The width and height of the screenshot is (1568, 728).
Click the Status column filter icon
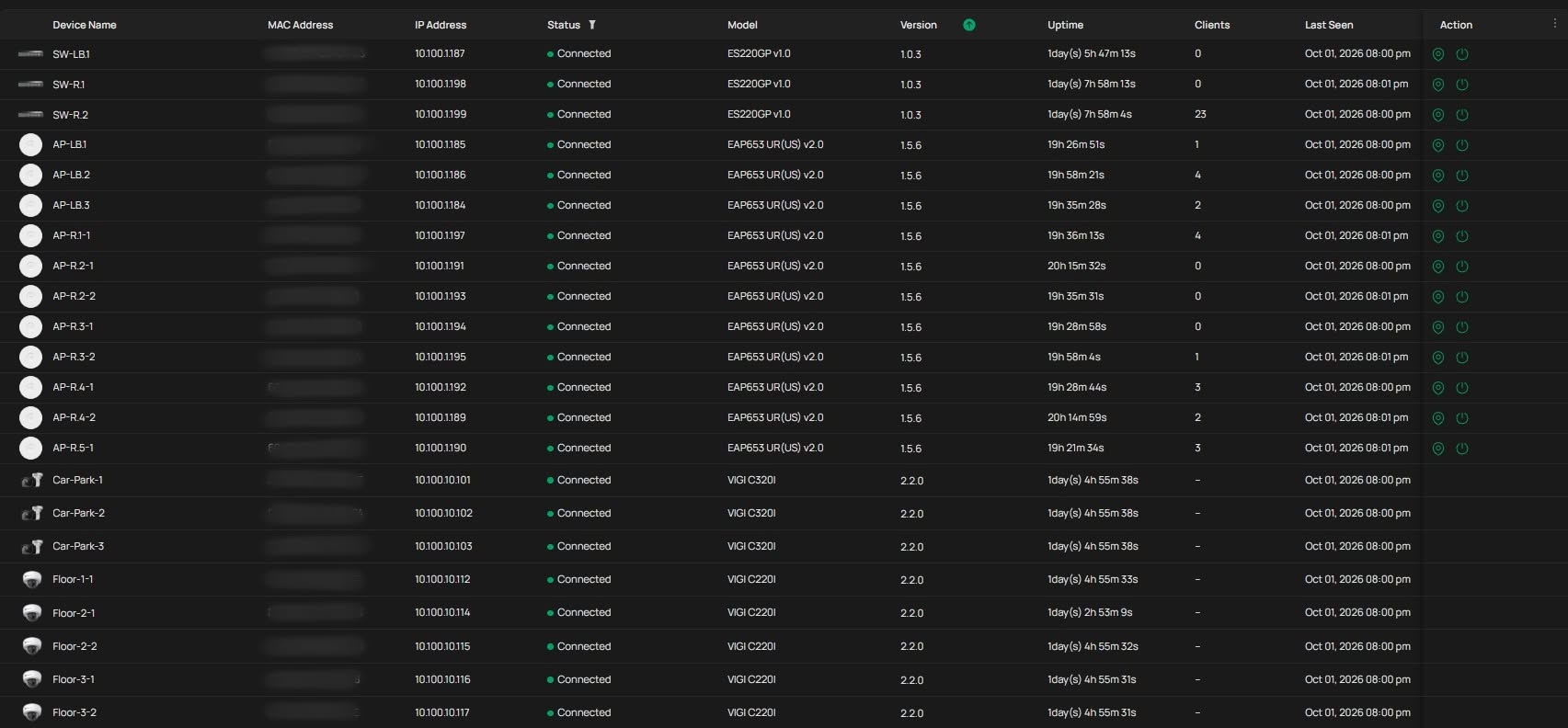pos(592,25)
